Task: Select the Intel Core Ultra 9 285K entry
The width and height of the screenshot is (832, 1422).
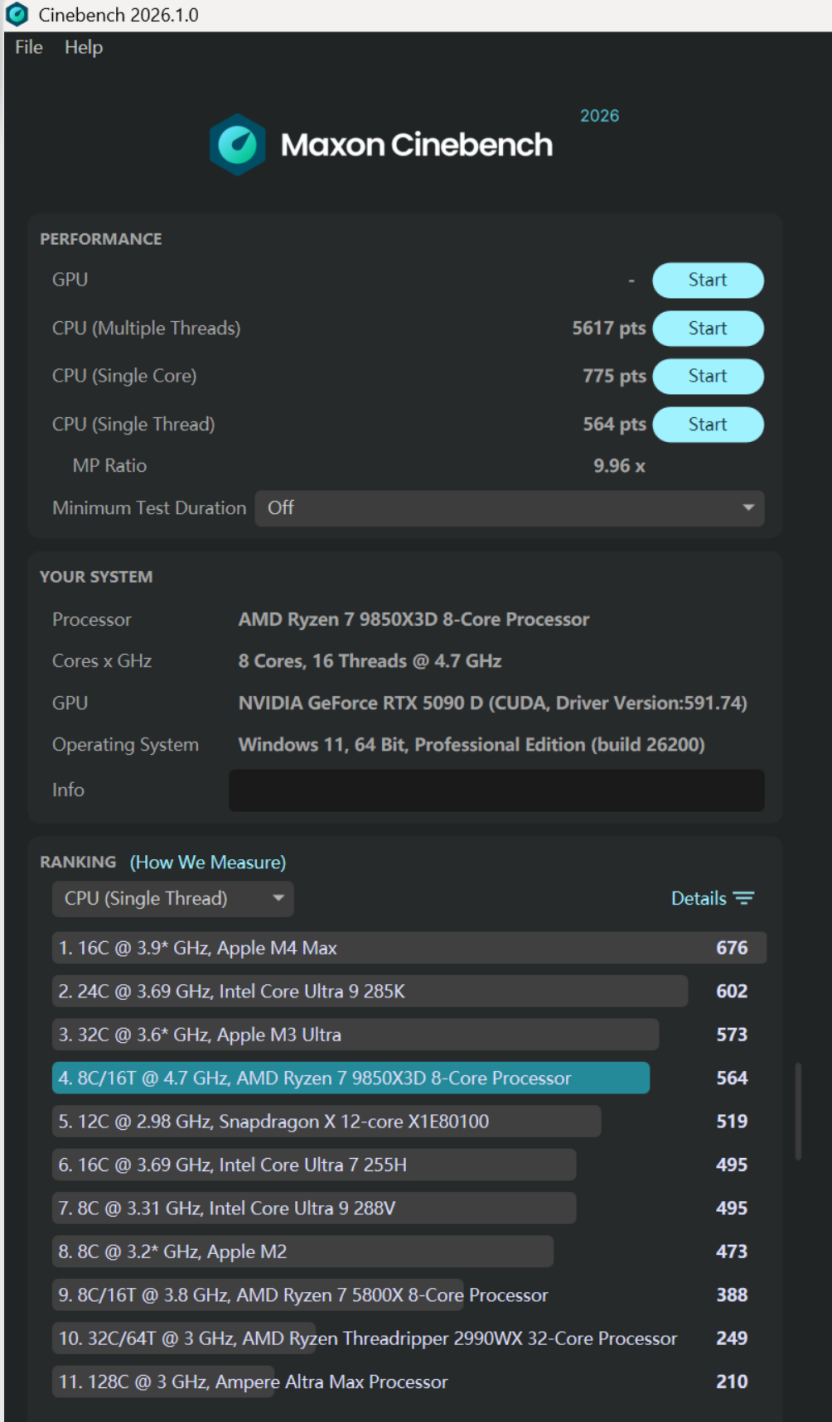Action: [x=370, y=991]
